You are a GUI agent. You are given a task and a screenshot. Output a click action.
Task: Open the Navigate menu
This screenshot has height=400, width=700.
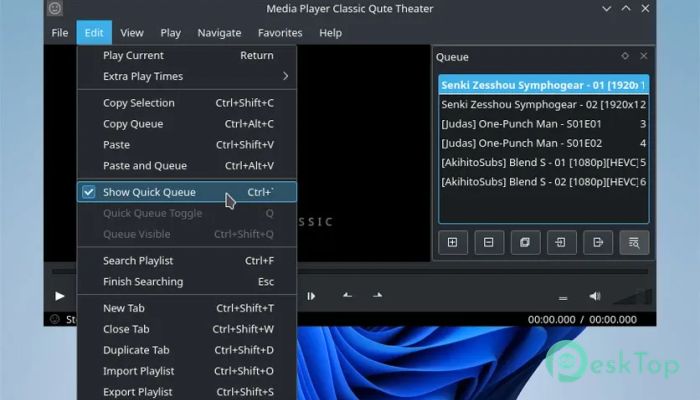(x=219, y=33)
